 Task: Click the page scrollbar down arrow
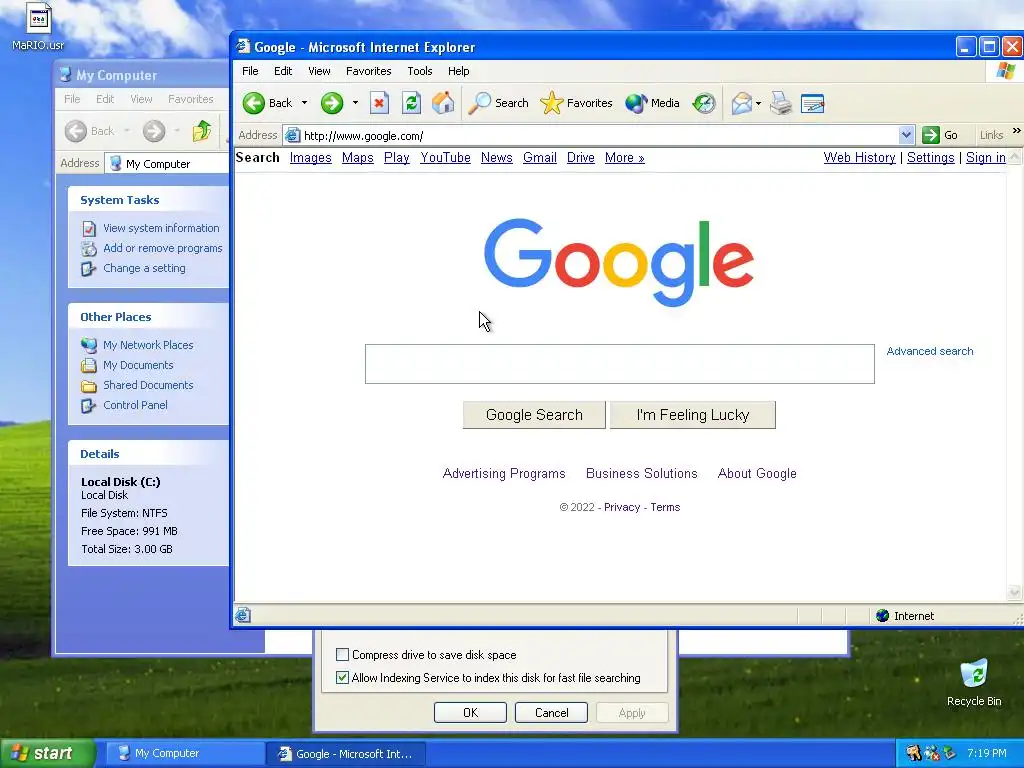[x=1014, y=592]
